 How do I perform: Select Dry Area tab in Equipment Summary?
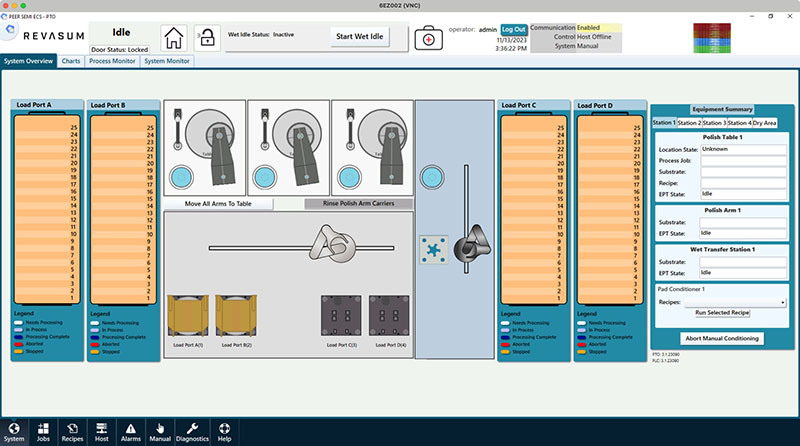click(765, 123)
